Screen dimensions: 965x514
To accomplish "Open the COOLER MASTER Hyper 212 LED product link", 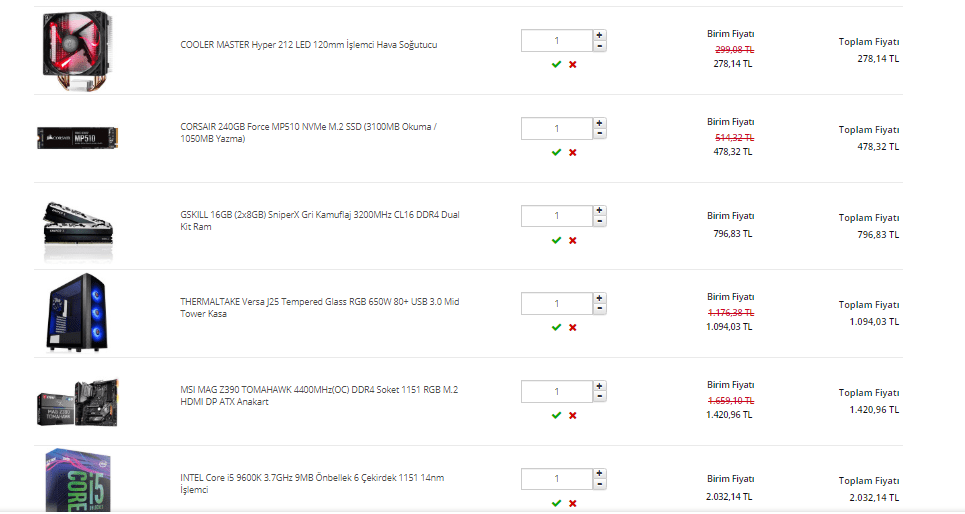I will tap(308, 45).
